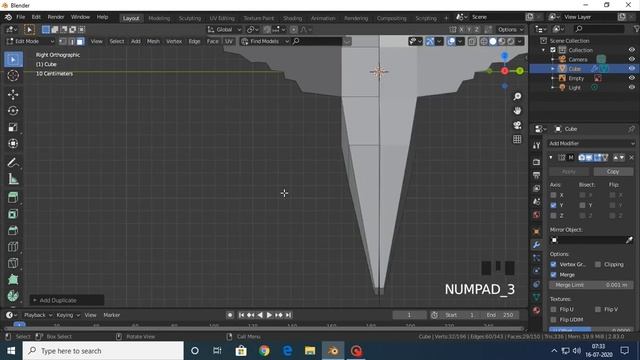Select the 3D Cursor tool
Screen dimensions: 640x360
point(13,76)
